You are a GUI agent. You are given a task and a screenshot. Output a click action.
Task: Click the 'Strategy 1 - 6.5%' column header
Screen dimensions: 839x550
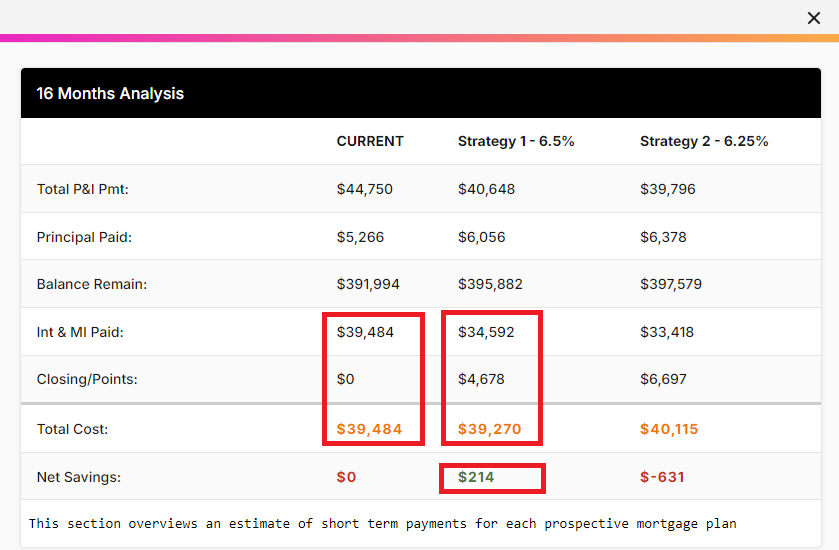coord(516,141)
